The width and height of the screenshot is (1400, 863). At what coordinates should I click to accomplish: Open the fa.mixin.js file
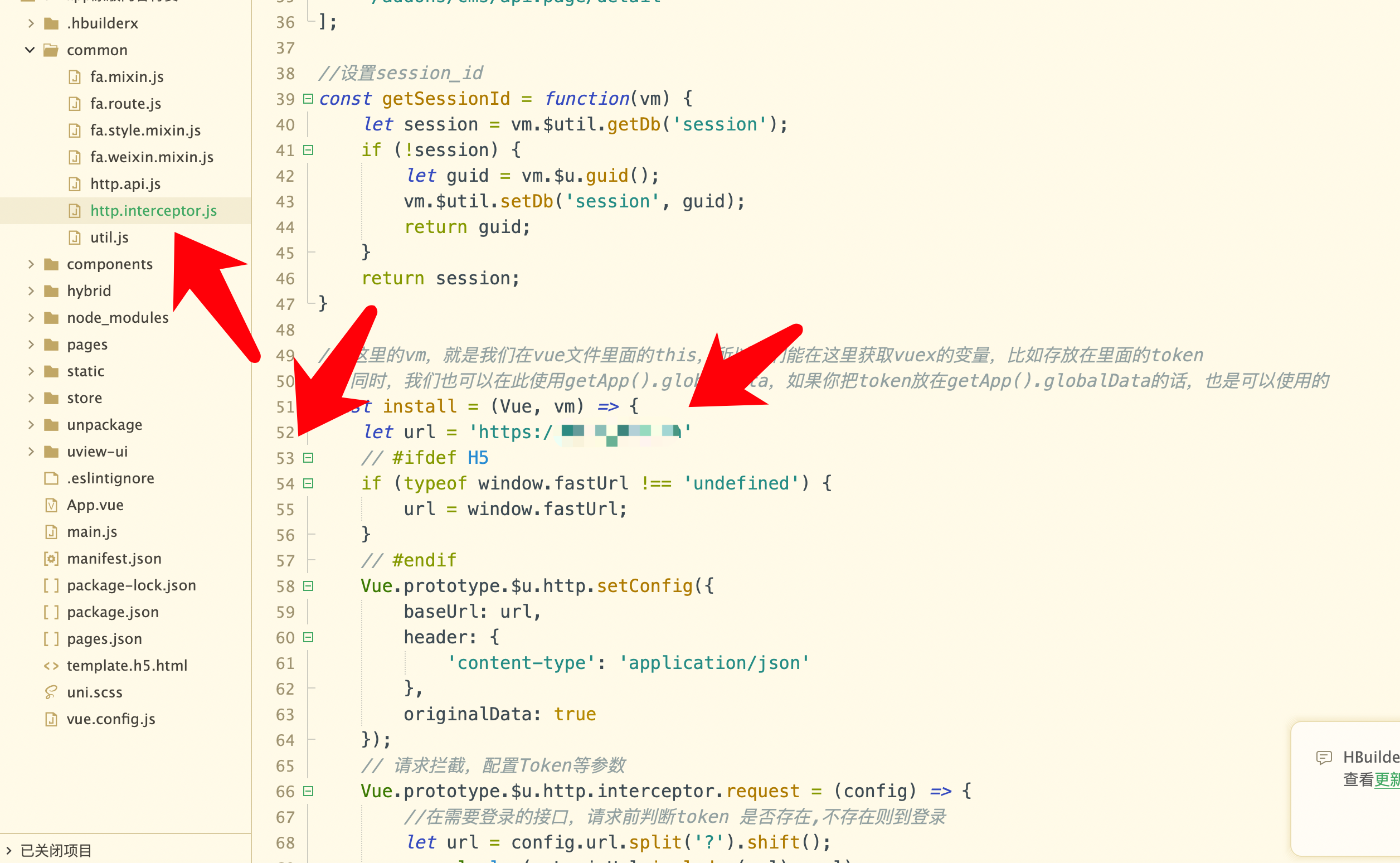coord(127,76)
